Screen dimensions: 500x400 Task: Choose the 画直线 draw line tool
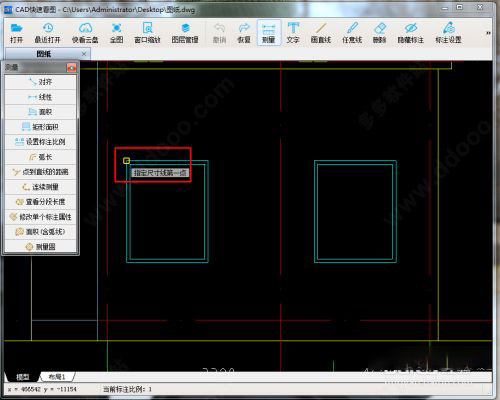[321, 33]
